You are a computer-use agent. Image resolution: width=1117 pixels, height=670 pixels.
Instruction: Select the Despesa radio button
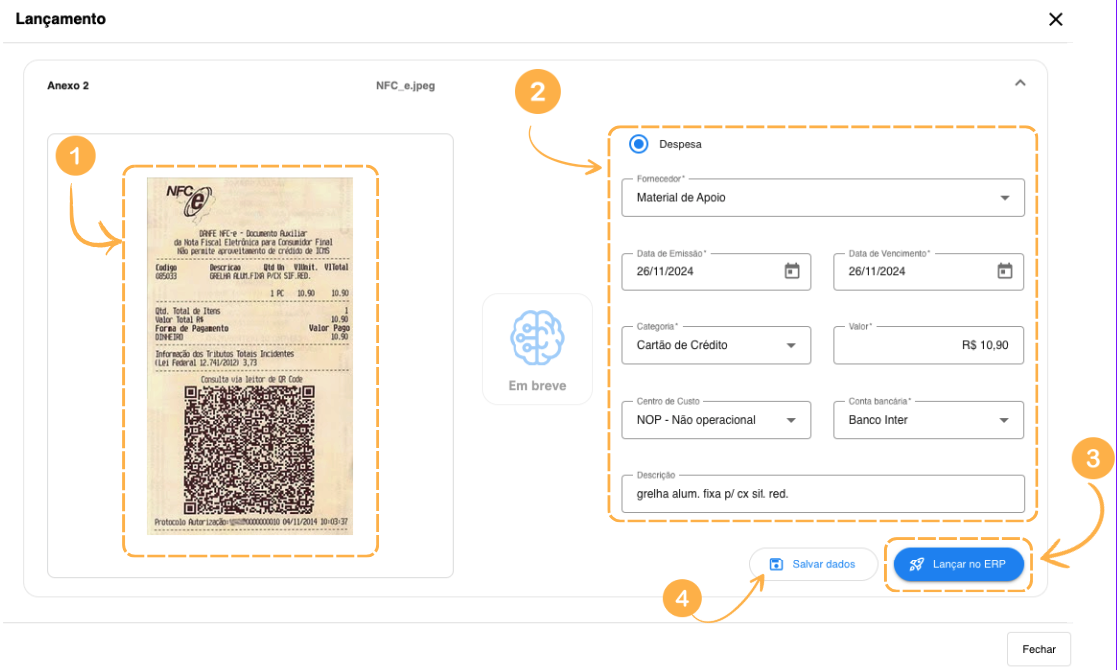(x=638, y=144)
